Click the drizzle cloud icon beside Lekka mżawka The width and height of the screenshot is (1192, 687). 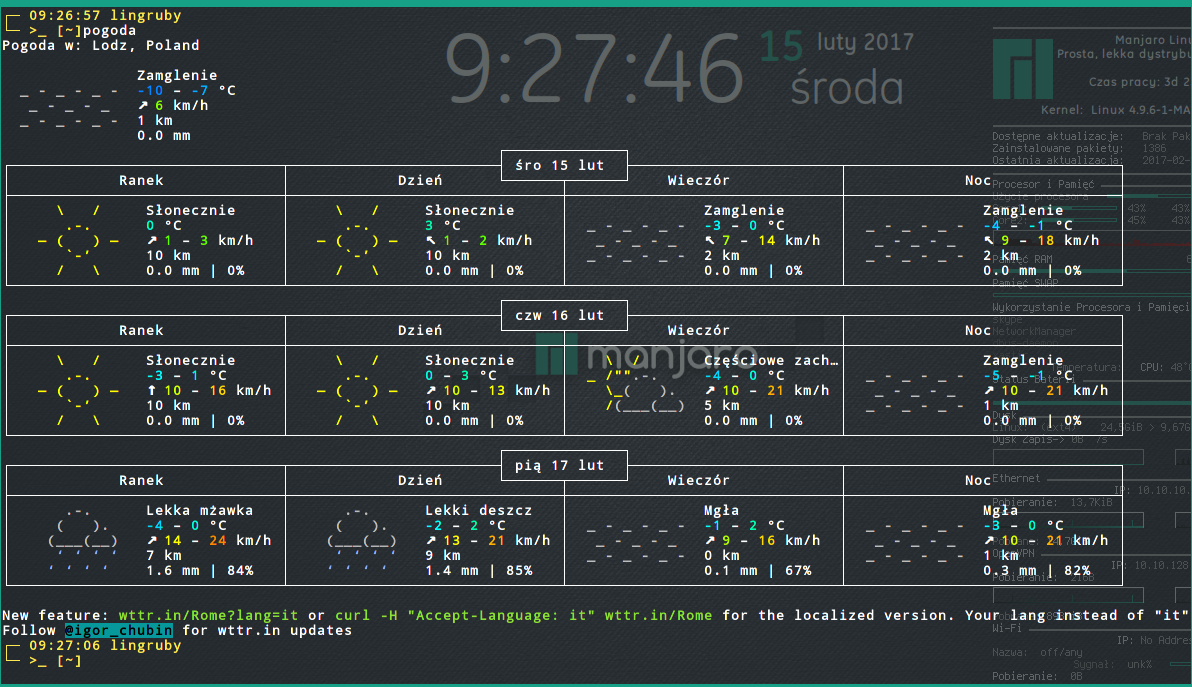78,540
